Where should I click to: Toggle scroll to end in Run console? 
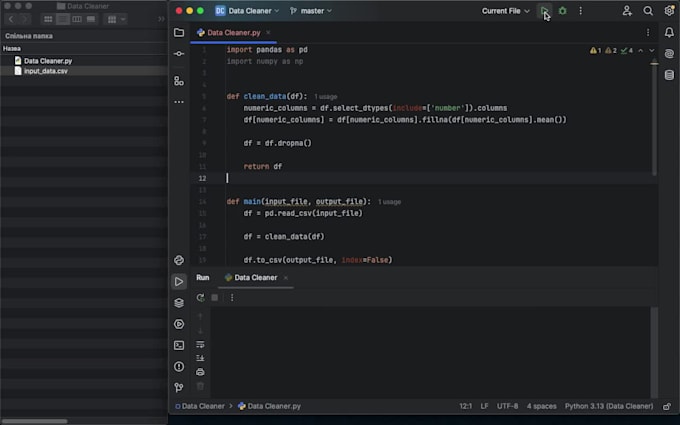coord(200,358)
